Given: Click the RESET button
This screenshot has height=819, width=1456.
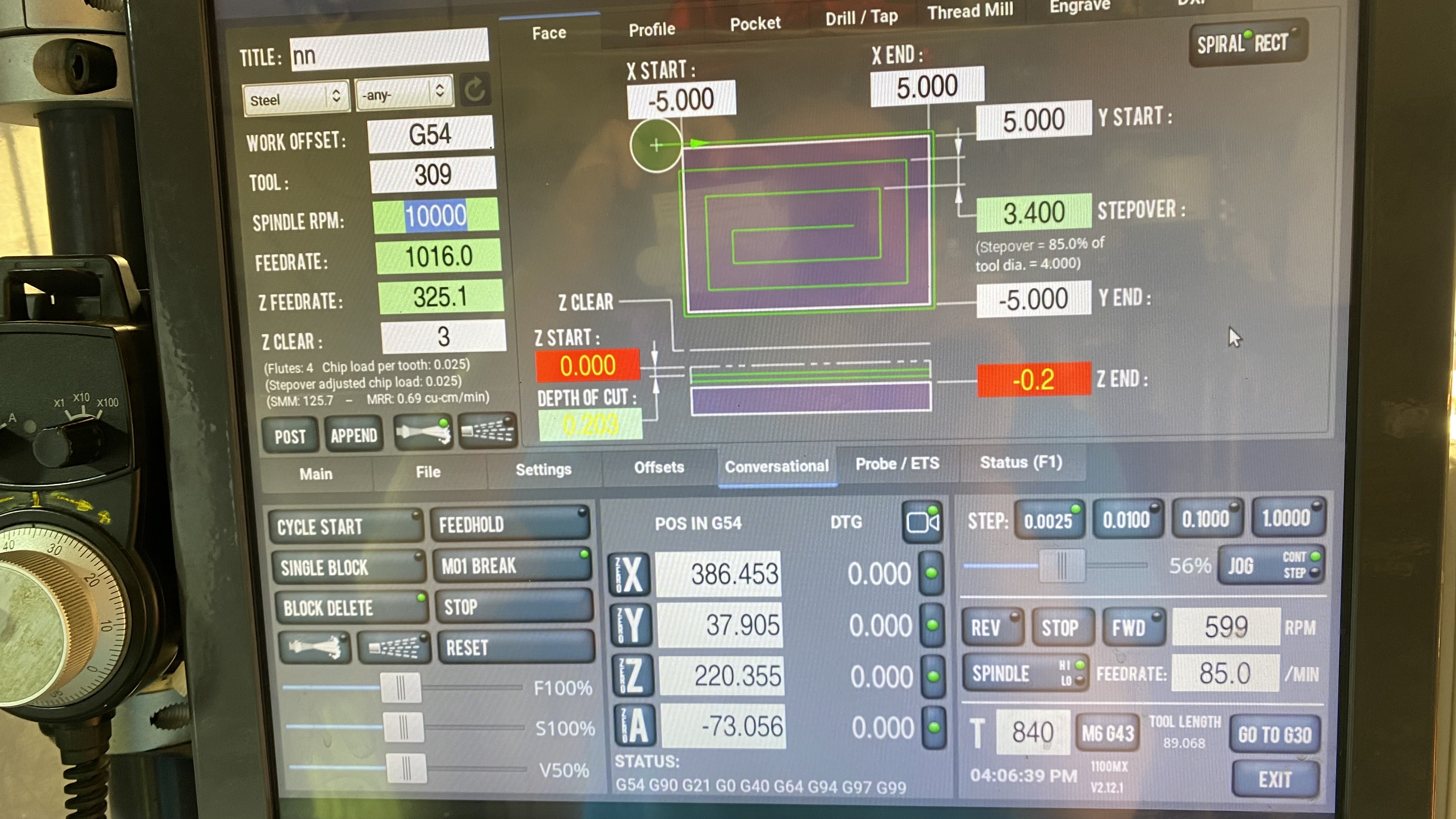Looking at the screenshot, I should [517, 647].
